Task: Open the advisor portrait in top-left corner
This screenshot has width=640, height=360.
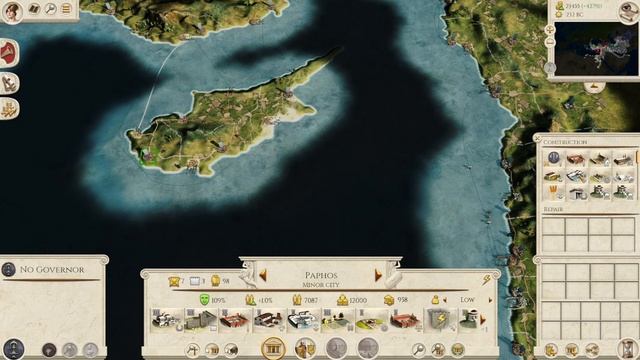Action: coord(12,11)
